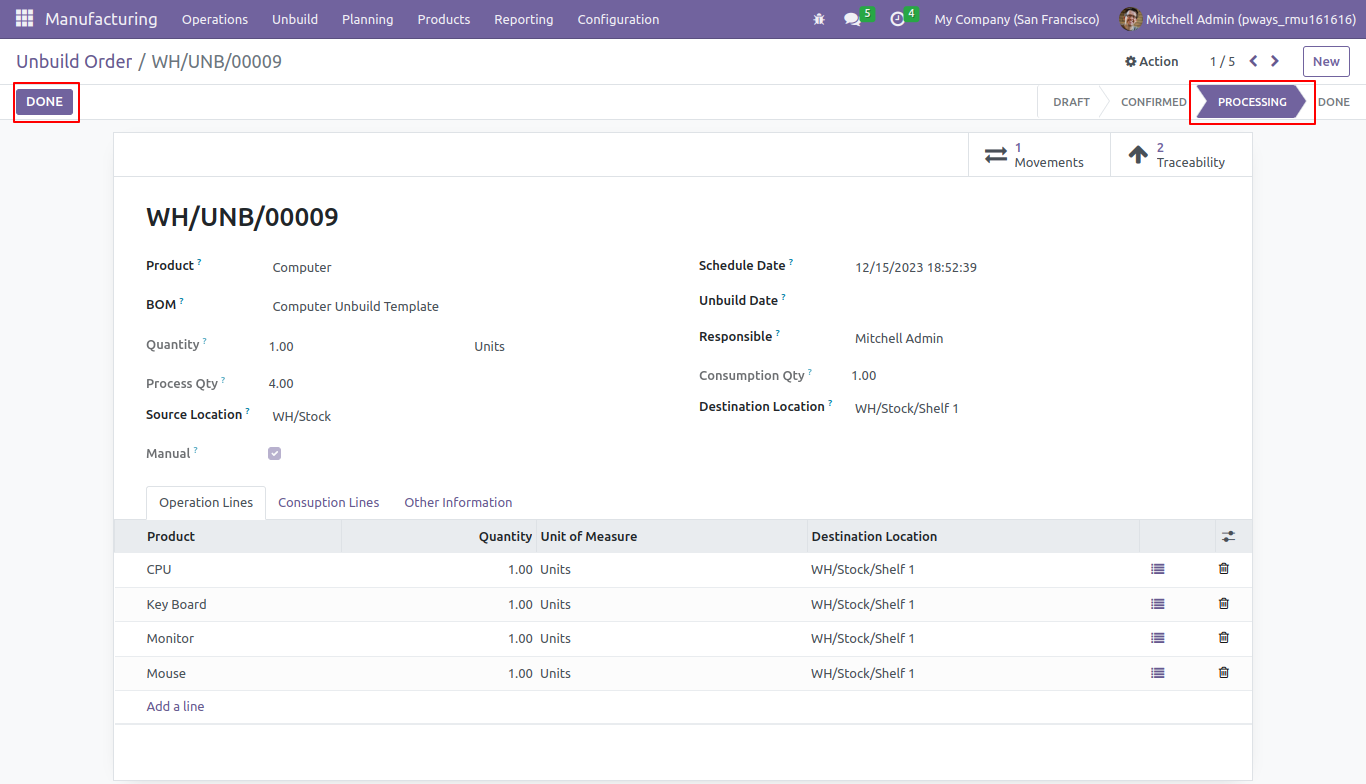1366x784 pixels.
Task: Toggle the Manual checkbox
Action: coord(275,453)
